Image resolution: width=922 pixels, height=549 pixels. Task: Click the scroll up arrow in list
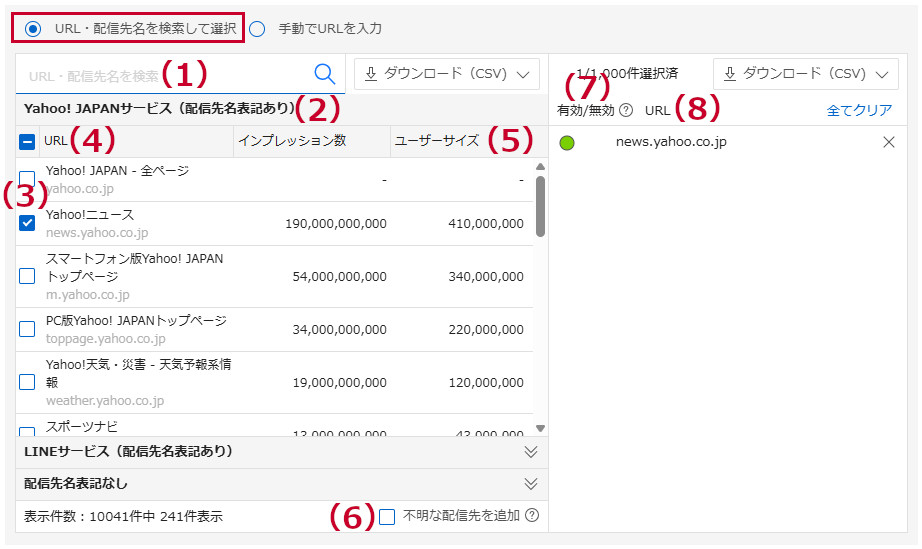click(540, 167)
